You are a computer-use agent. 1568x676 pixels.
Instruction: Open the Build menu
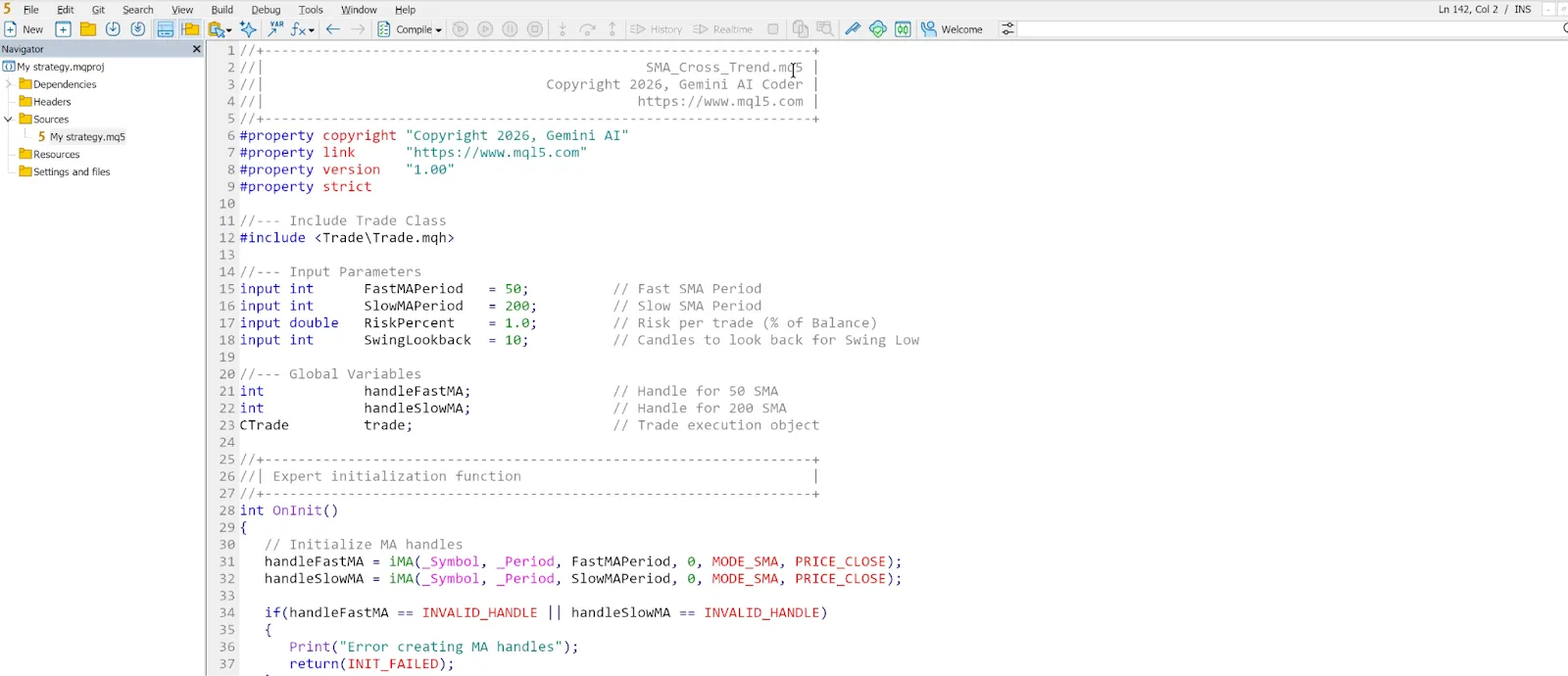coord(222,10)
